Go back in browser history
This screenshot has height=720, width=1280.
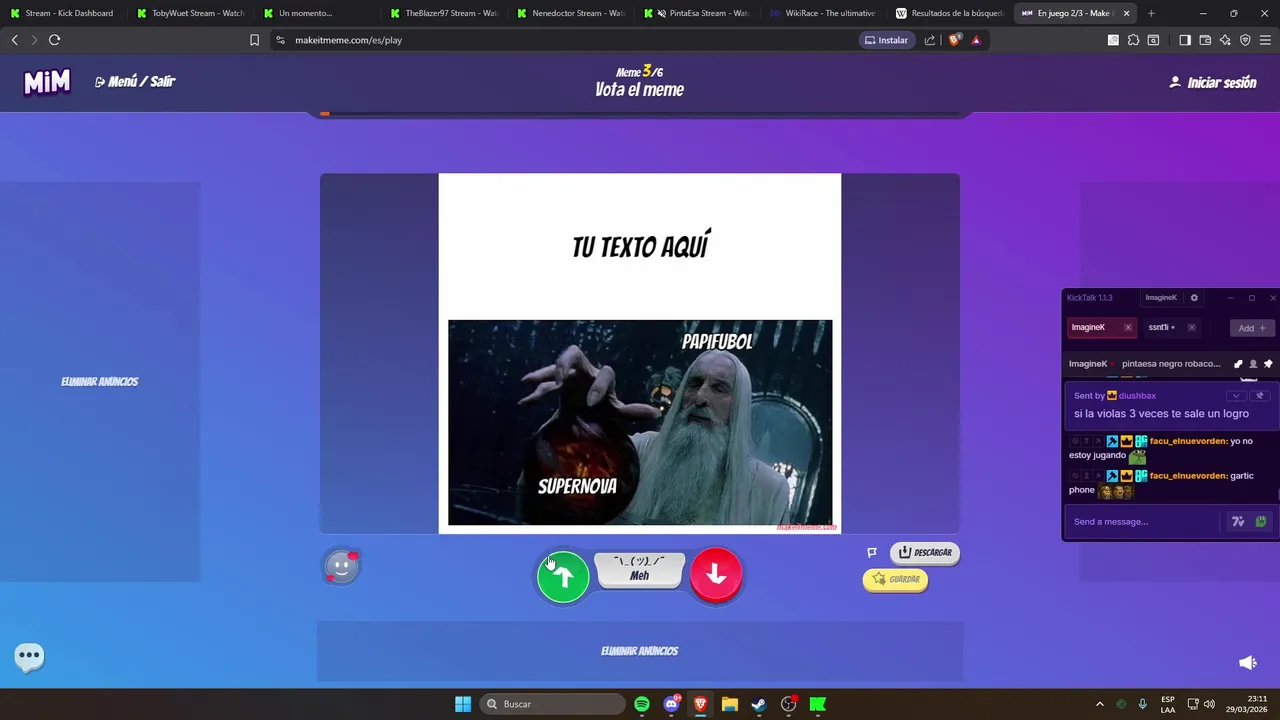(14, 40)
